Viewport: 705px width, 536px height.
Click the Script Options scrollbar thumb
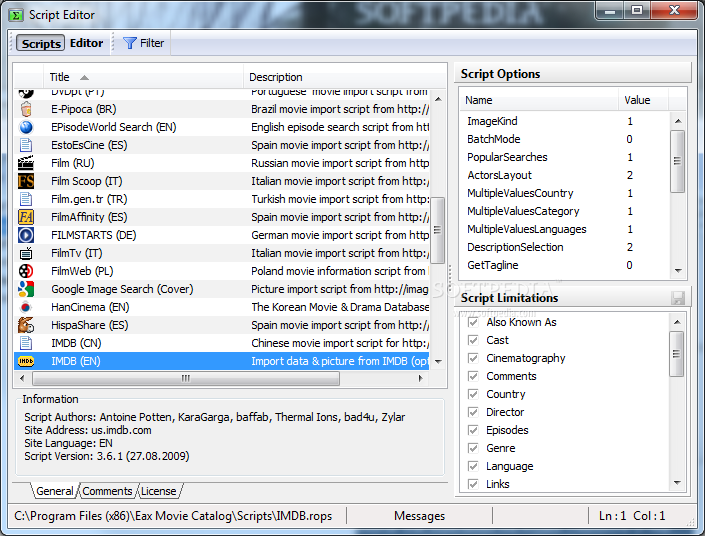pyautogui.click(x=678, y=161)
